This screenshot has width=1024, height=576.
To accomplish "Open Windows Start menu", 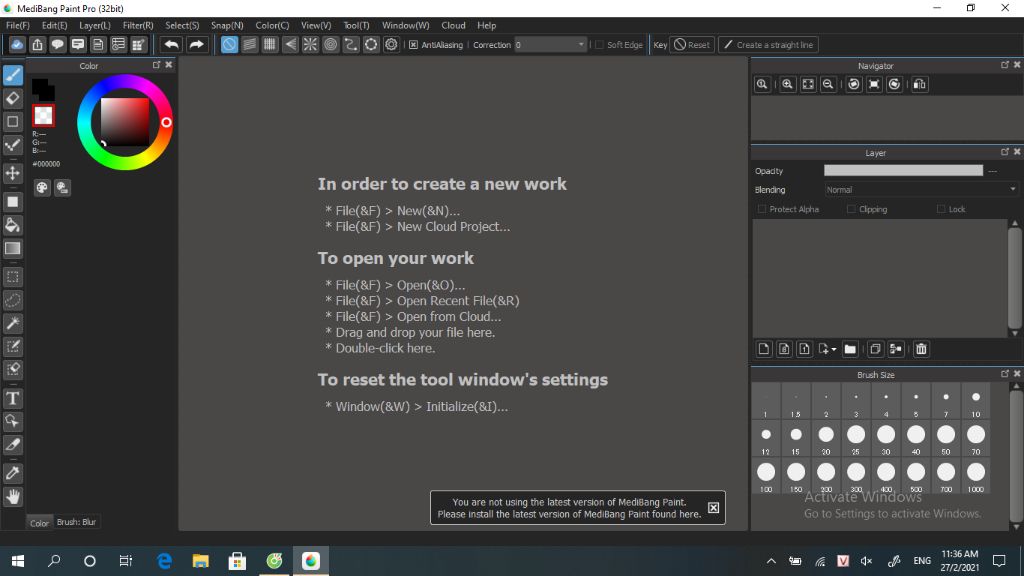I will click(18, 561).
